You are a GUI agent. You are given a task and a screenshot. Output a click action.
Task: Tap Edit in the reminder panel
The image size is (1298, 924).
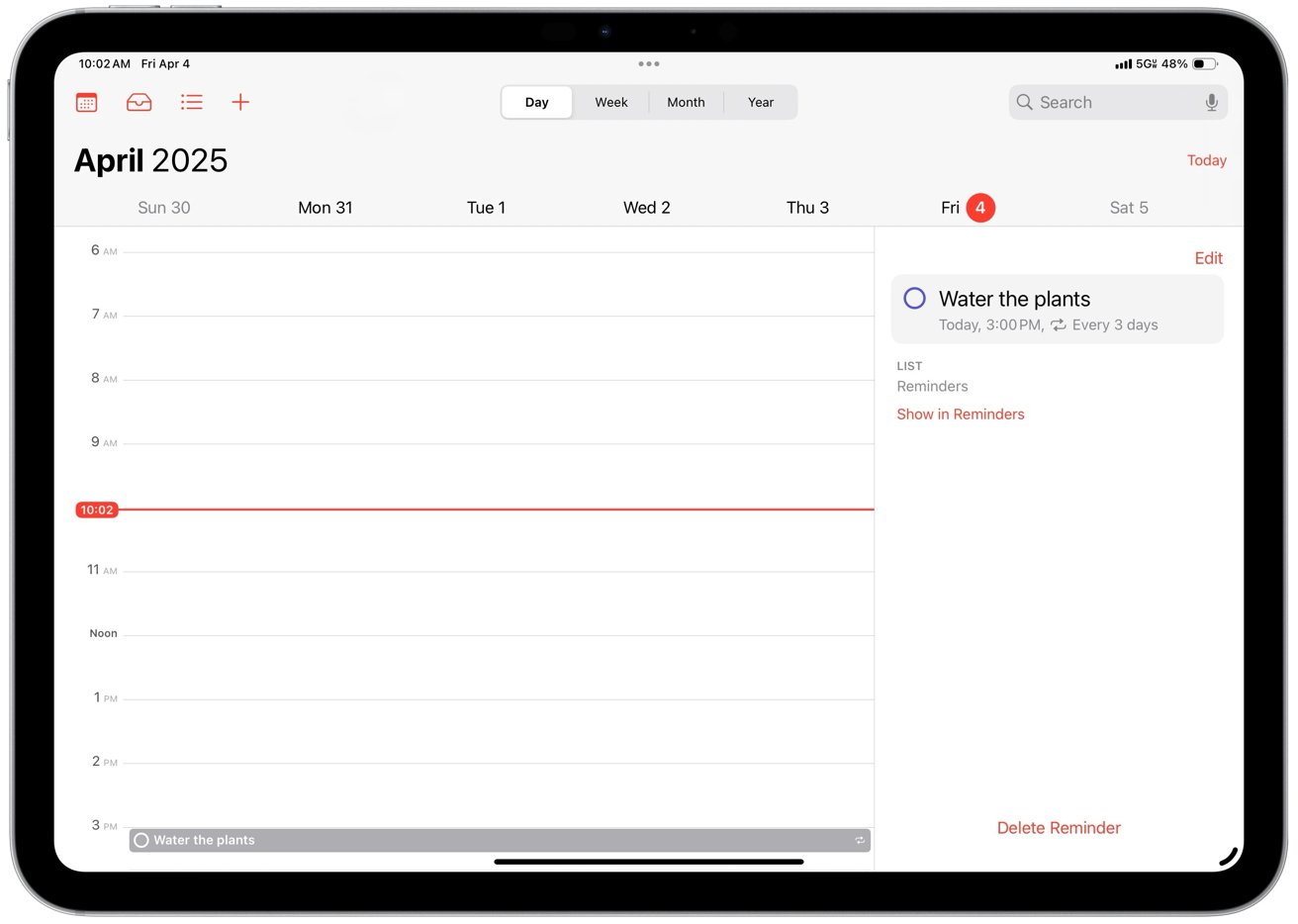click(1208, 258)
